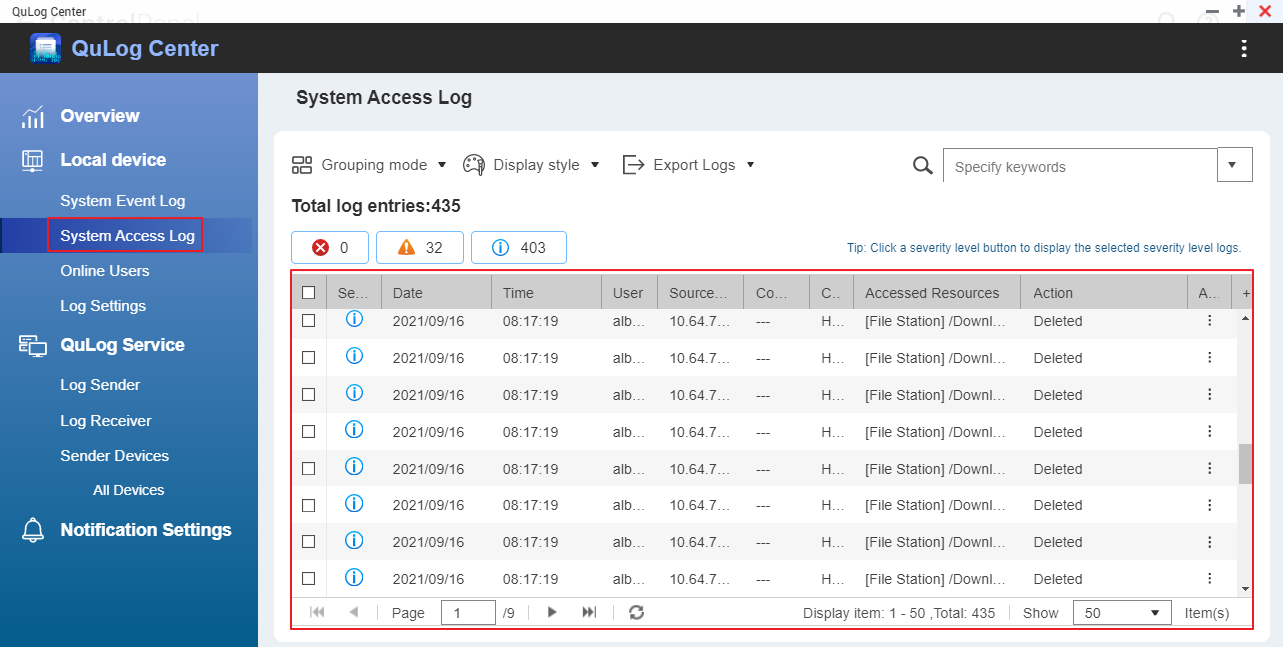This screenshot has height=647, width=1283.
Task: Open System Event Log in sidebar
Action: 122,201
